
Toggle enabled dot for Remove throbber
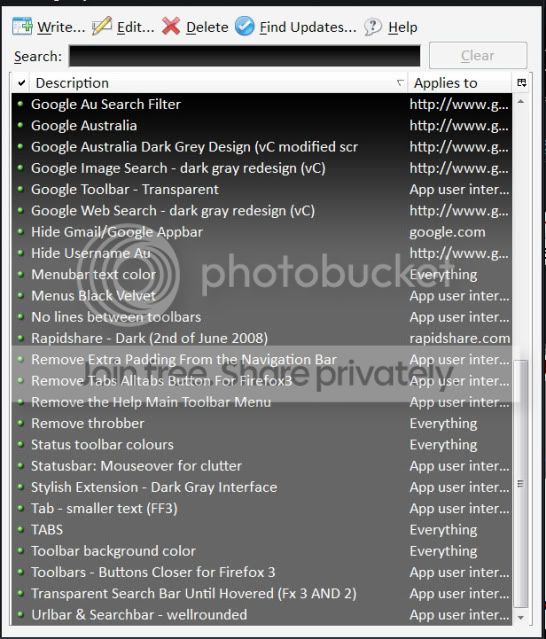coord(20,423)
